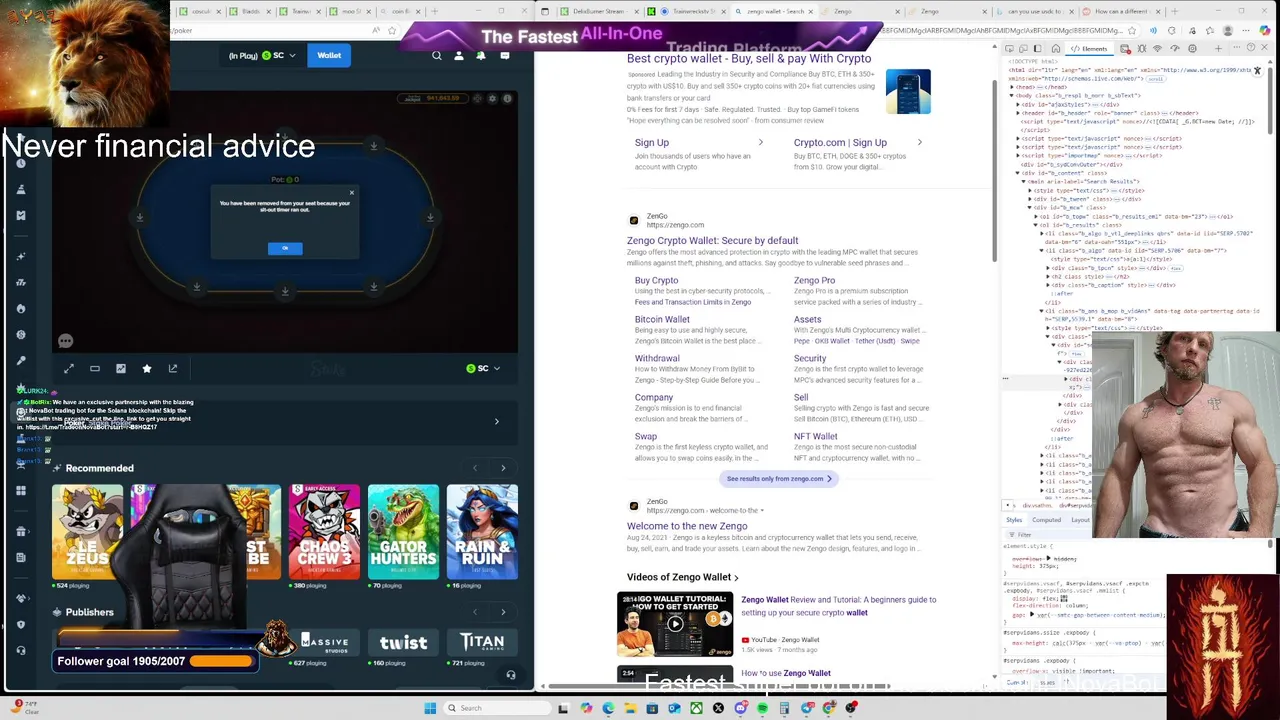Launch Xbox app from taskbar

(696, 708)
